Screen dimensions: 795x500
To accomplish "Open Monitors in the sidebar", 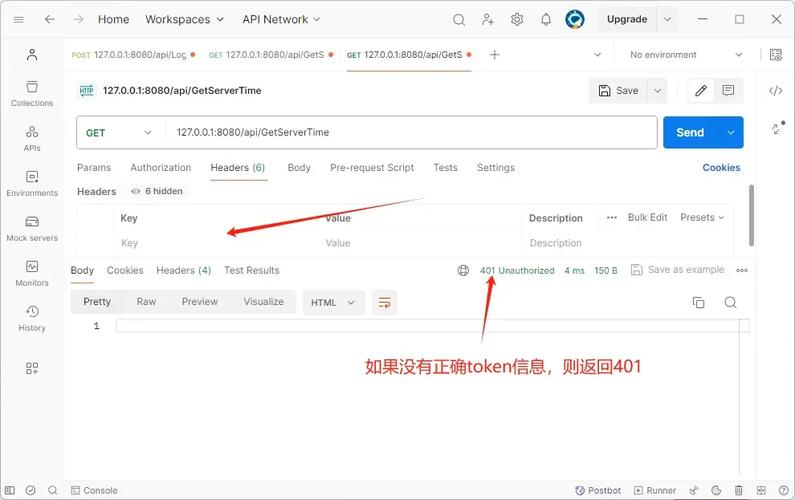I will [32, 273].
